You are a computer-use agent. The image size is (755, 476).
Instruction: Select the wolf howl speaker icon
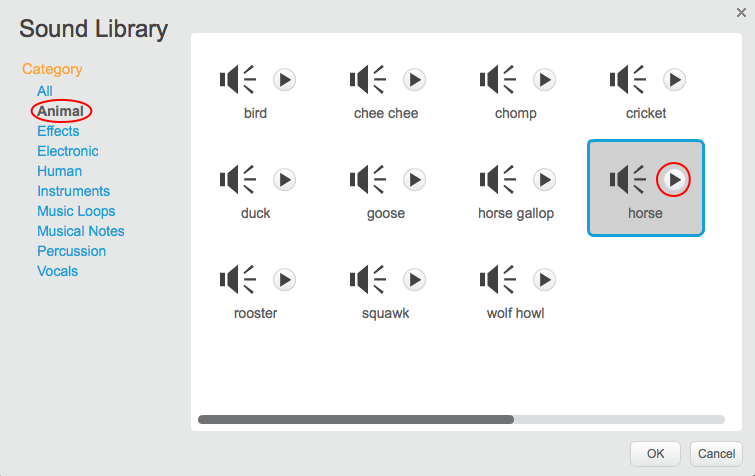point(497,279)
